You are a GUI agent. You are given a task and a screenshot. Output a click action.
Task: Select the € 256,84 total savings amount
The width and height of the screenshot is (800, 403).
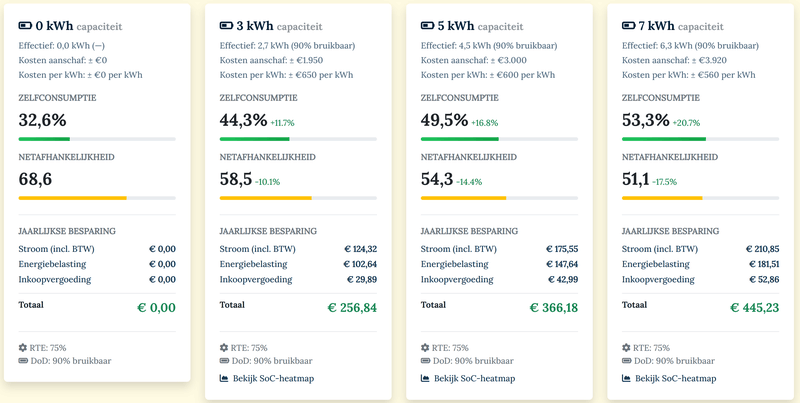point(352,308)
